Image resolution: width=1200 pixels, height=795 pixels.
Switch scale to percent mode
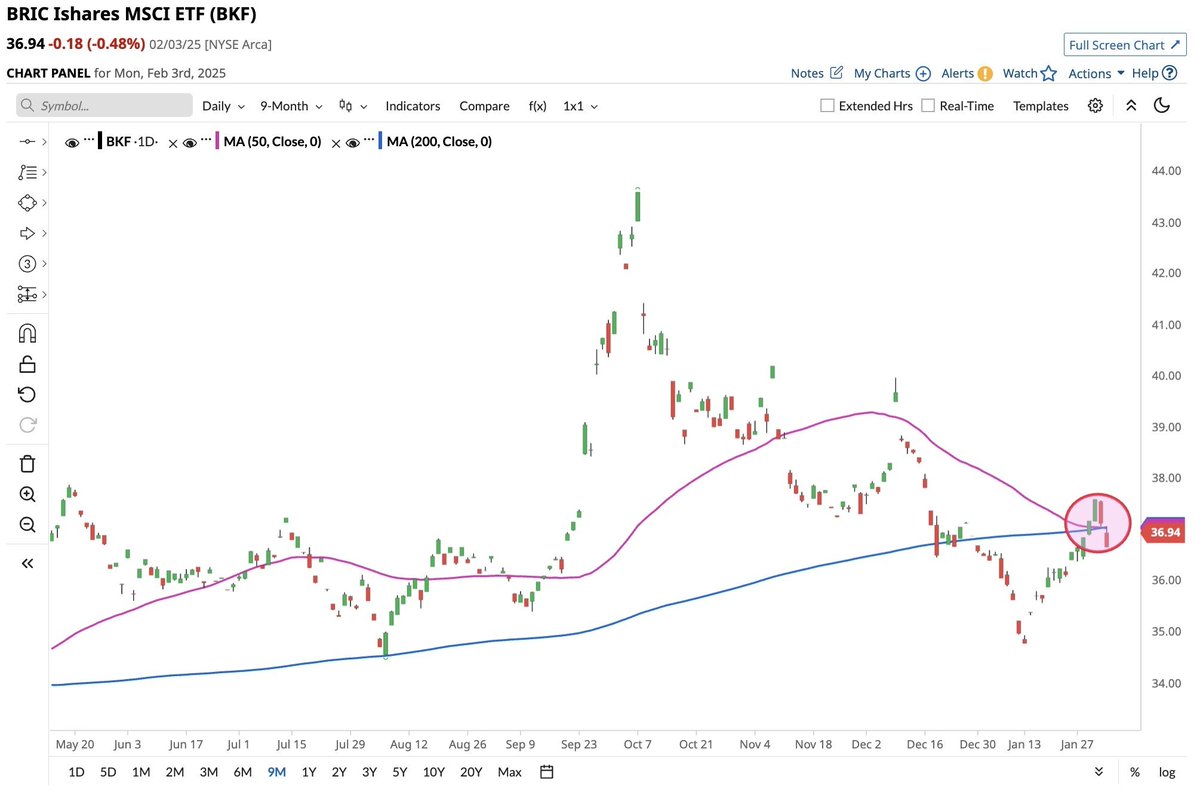pyautogui.click(x=1135, y=772)
